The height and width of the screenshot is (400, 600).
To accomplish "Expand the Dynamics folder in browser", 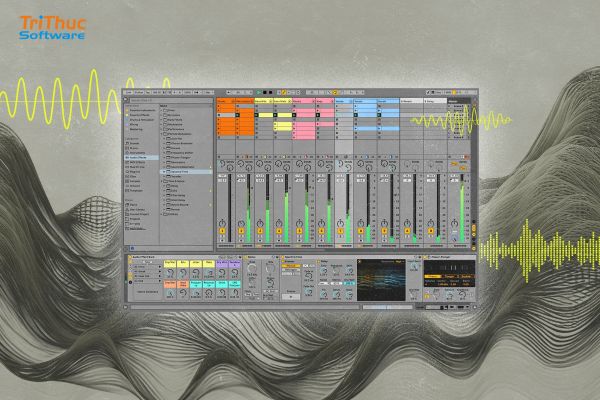I will click(x=161, y=115).
